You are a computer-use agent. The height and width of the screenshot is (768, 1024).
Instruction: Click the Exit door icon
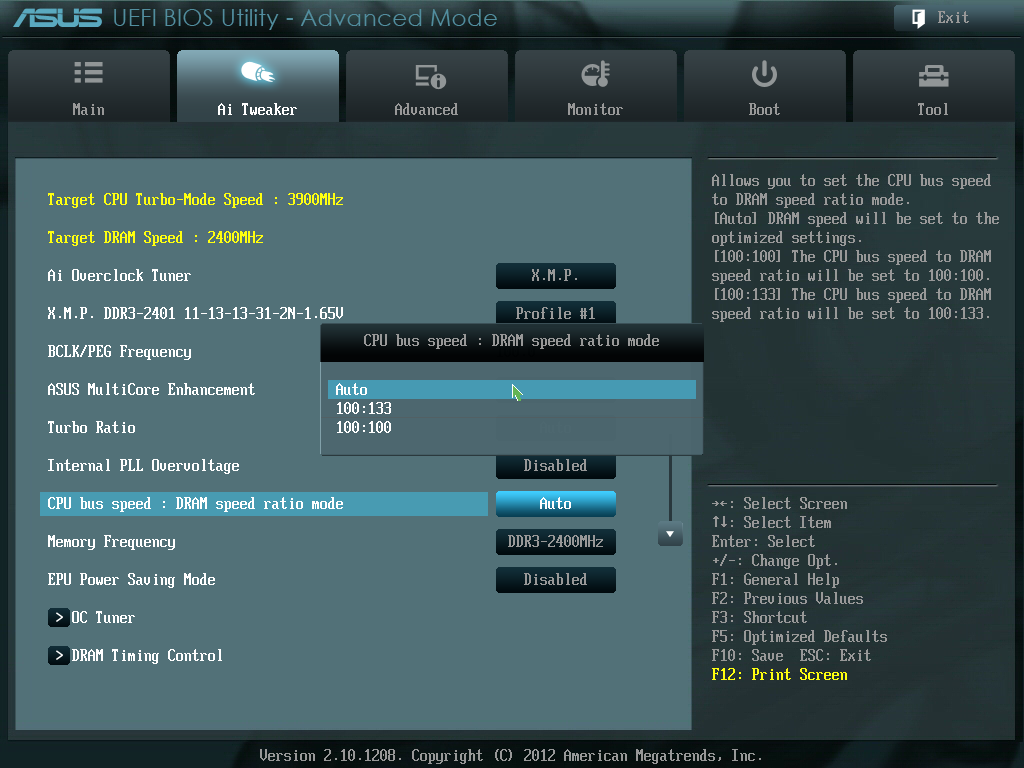pos(918,18)
